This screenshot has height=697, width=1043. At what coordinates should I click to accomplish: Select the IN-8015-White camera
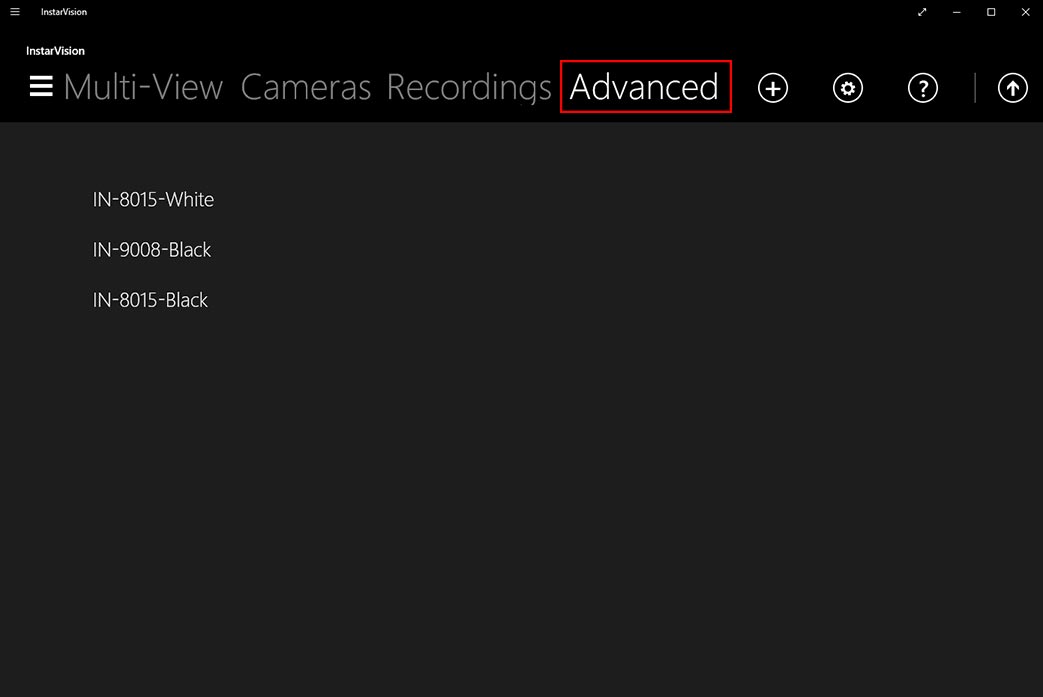click(153, 199)
